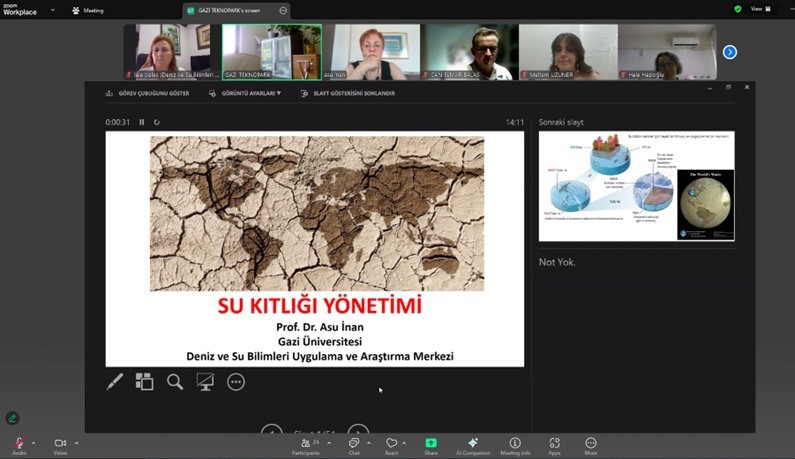The height and width of the screenshot is (459, 795).
Task: Expand video options arrow beside Video
Action: [77, 443]
